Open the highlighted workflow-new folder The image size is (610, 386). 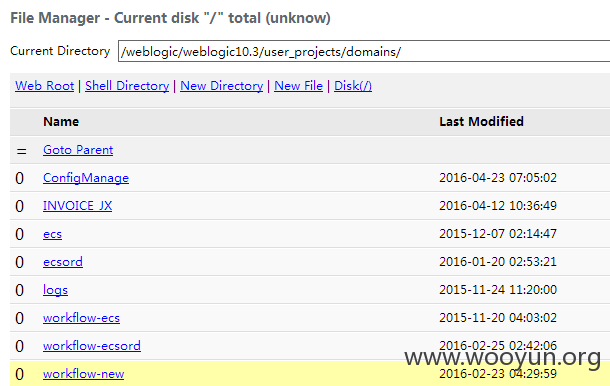[84, 374]
